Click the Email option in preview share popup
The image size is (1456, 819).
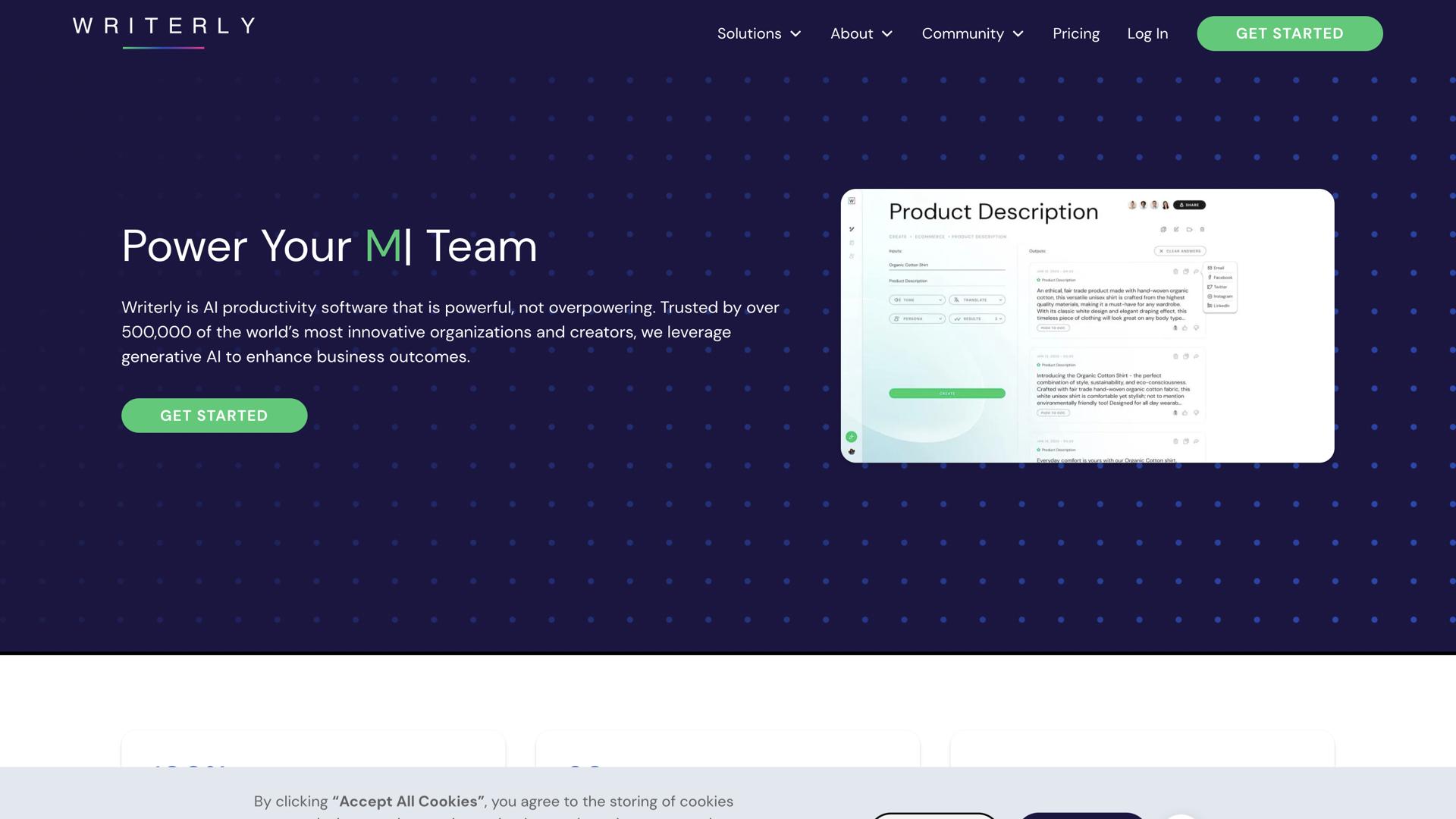click(1218, 268)
